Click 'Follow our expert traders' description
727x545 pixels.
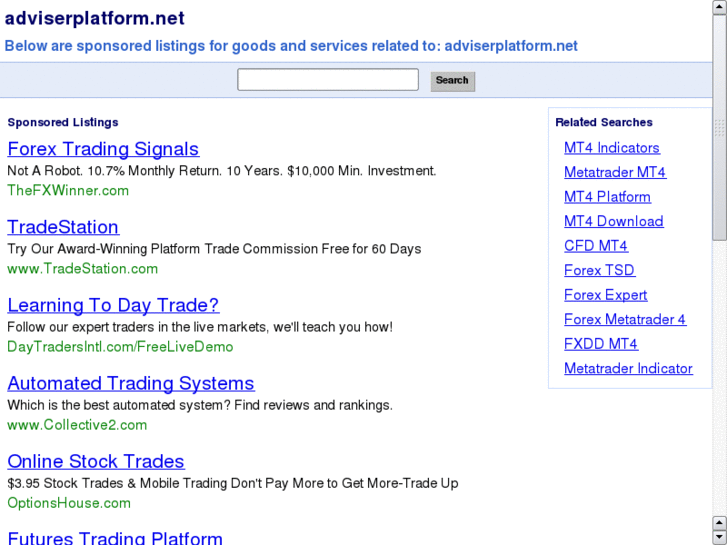coord(200,327)
